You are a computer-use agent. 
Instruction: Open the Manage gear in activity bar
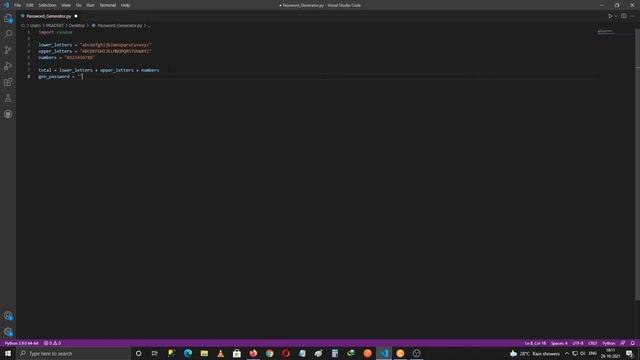(x=8, y=331)
